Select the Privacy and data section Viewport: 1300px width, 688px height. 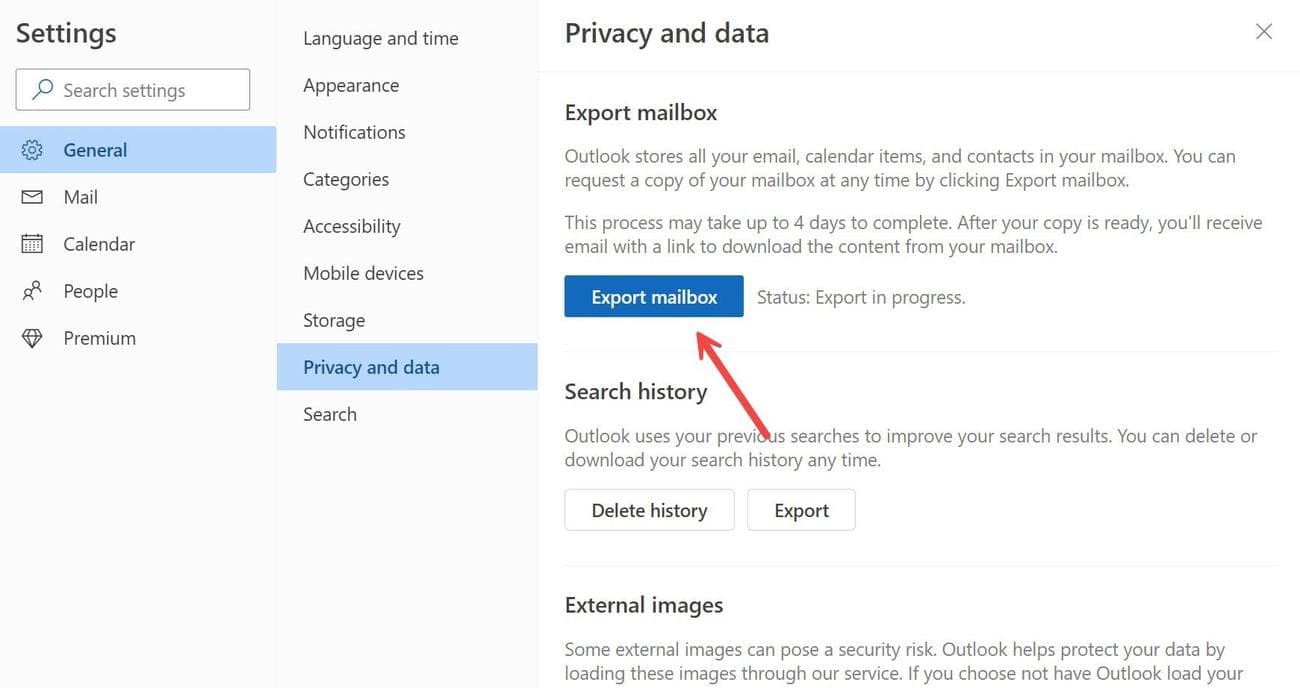point(371,367)
